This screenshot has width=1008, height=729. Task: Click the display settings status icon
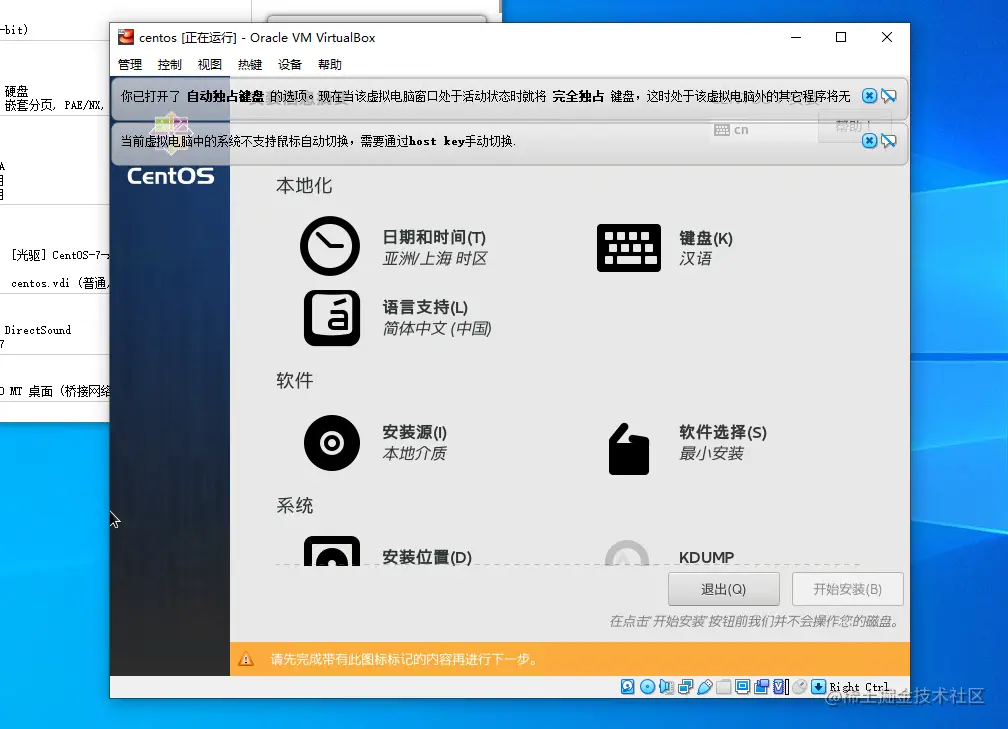pyautogui.click(x=742, y=687)
